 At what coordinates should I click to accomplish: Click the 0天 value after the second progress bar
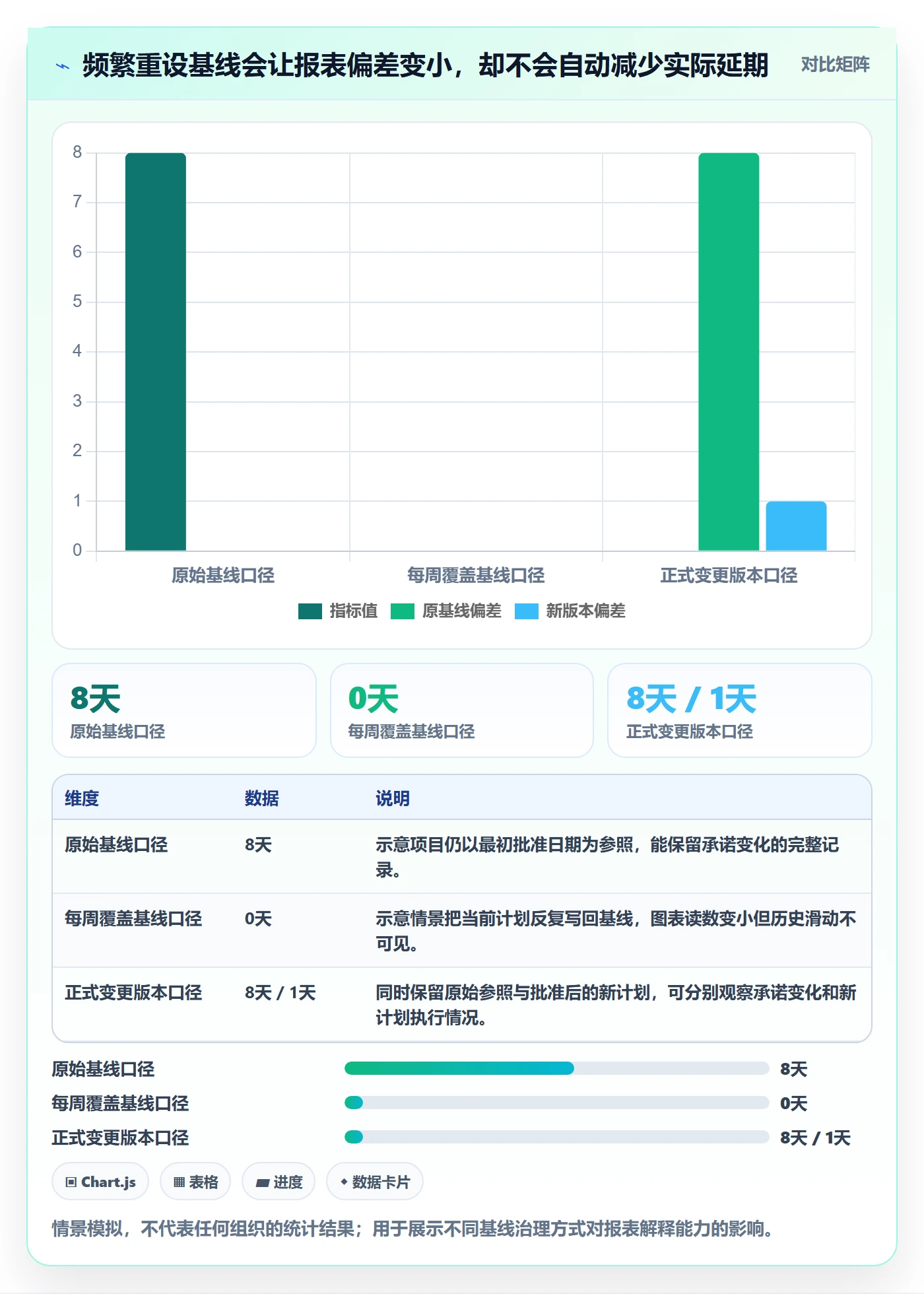point(793,1103)
